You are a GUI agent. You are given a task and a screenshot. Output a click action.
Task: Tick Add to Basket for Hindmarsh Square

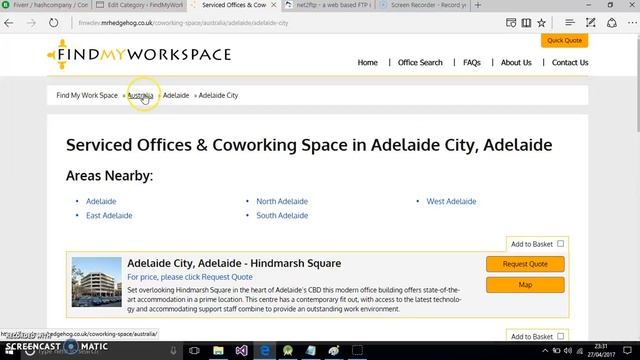pyautogui.click(x=560, y=244)
